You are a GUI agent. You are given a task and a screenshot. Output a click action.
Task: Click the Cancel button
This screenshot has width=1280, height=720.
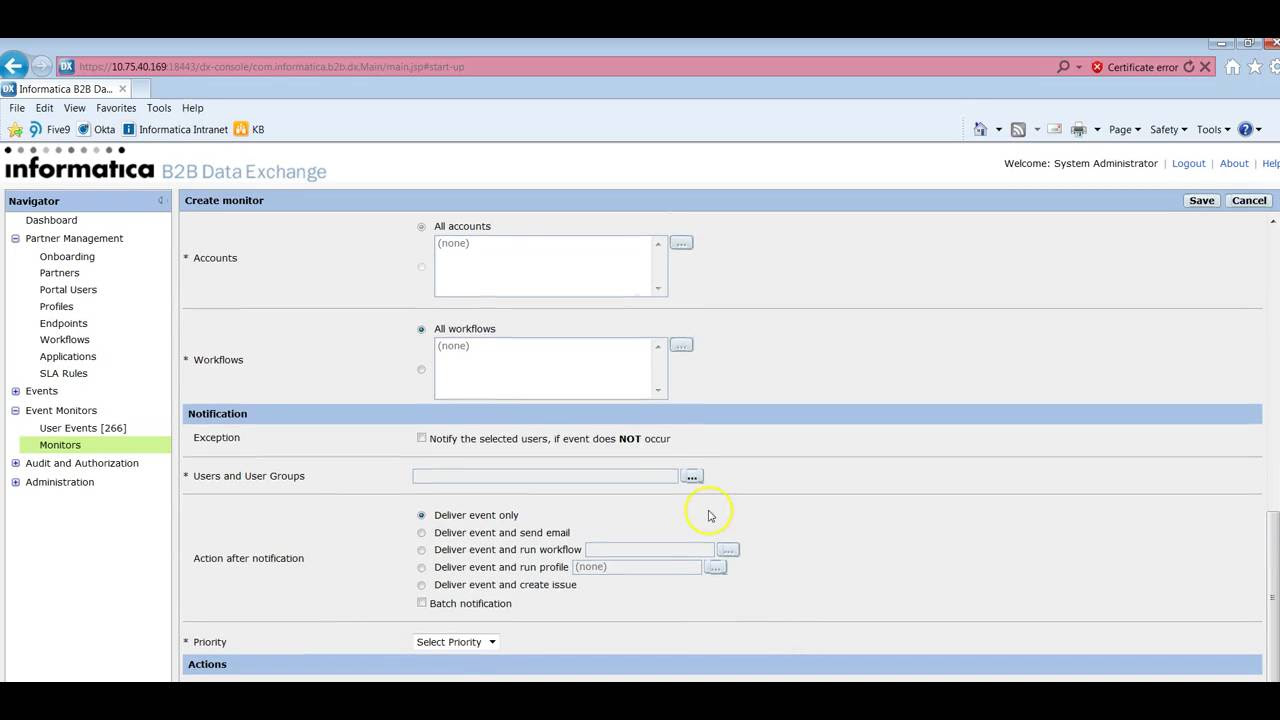click(1249, 200)
